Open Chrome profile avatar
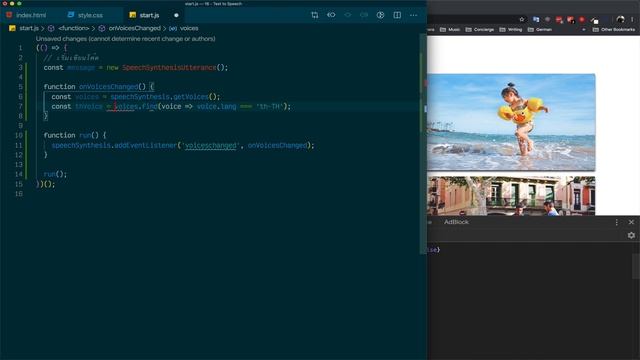640x360 pixels. (x=620, y=19)
